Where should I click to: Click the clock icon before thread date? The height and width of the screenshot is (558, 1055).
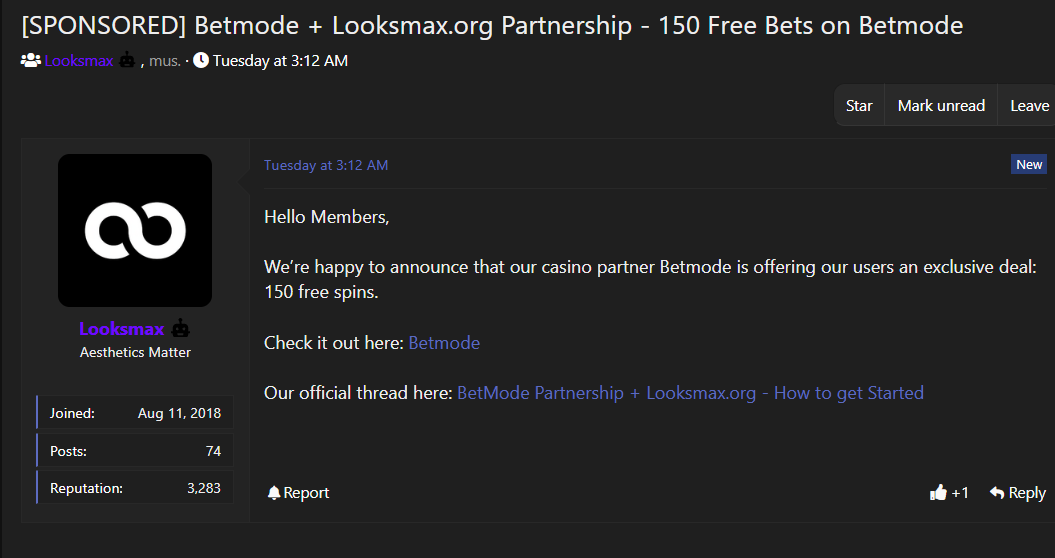pos(201,61)
